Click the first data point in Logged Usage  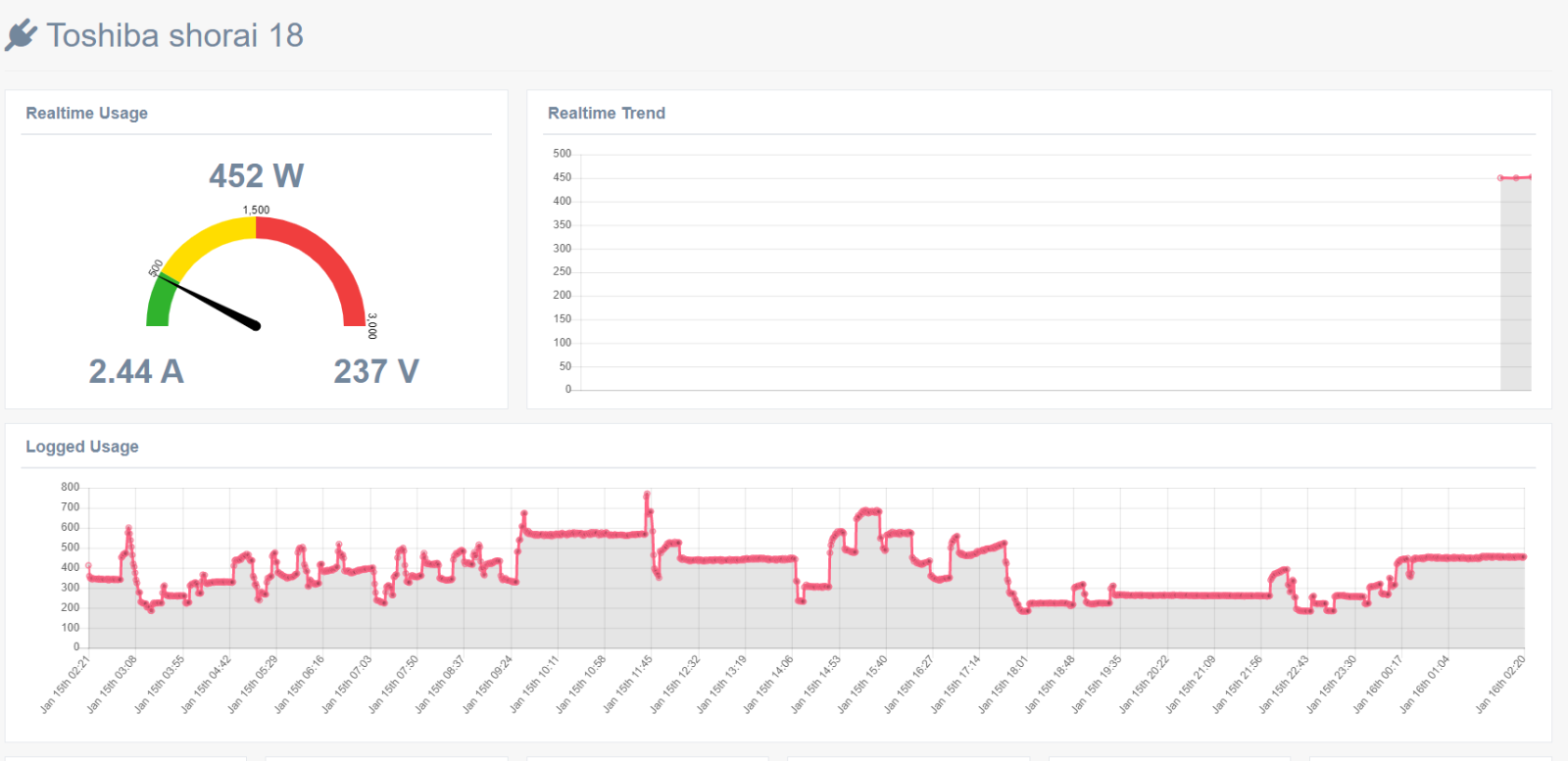(x=88, y=565)
